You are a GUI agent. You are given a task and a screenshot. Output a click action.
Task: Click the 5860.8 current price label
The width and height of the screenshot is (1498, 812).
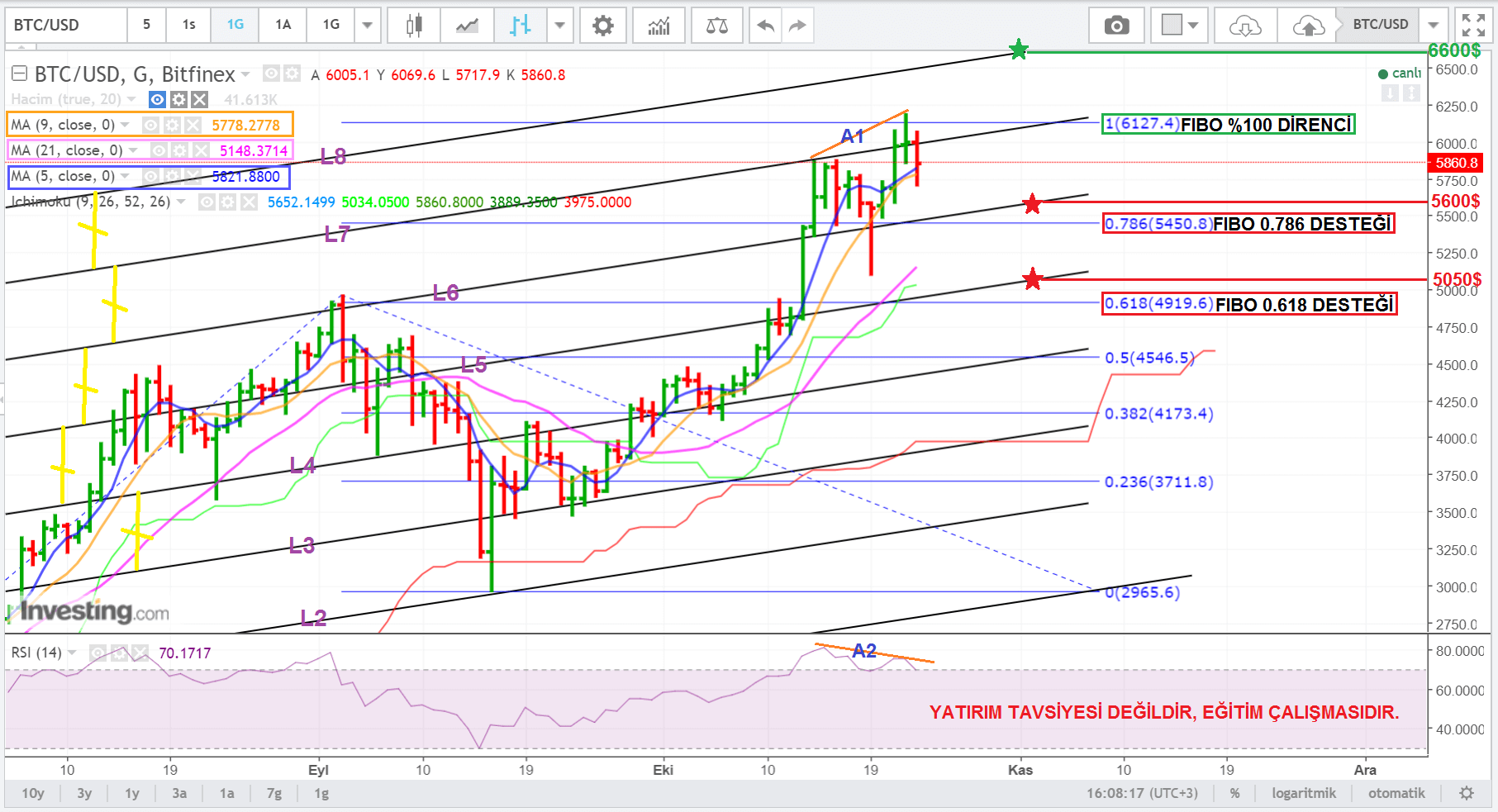tap(1457, 163)
